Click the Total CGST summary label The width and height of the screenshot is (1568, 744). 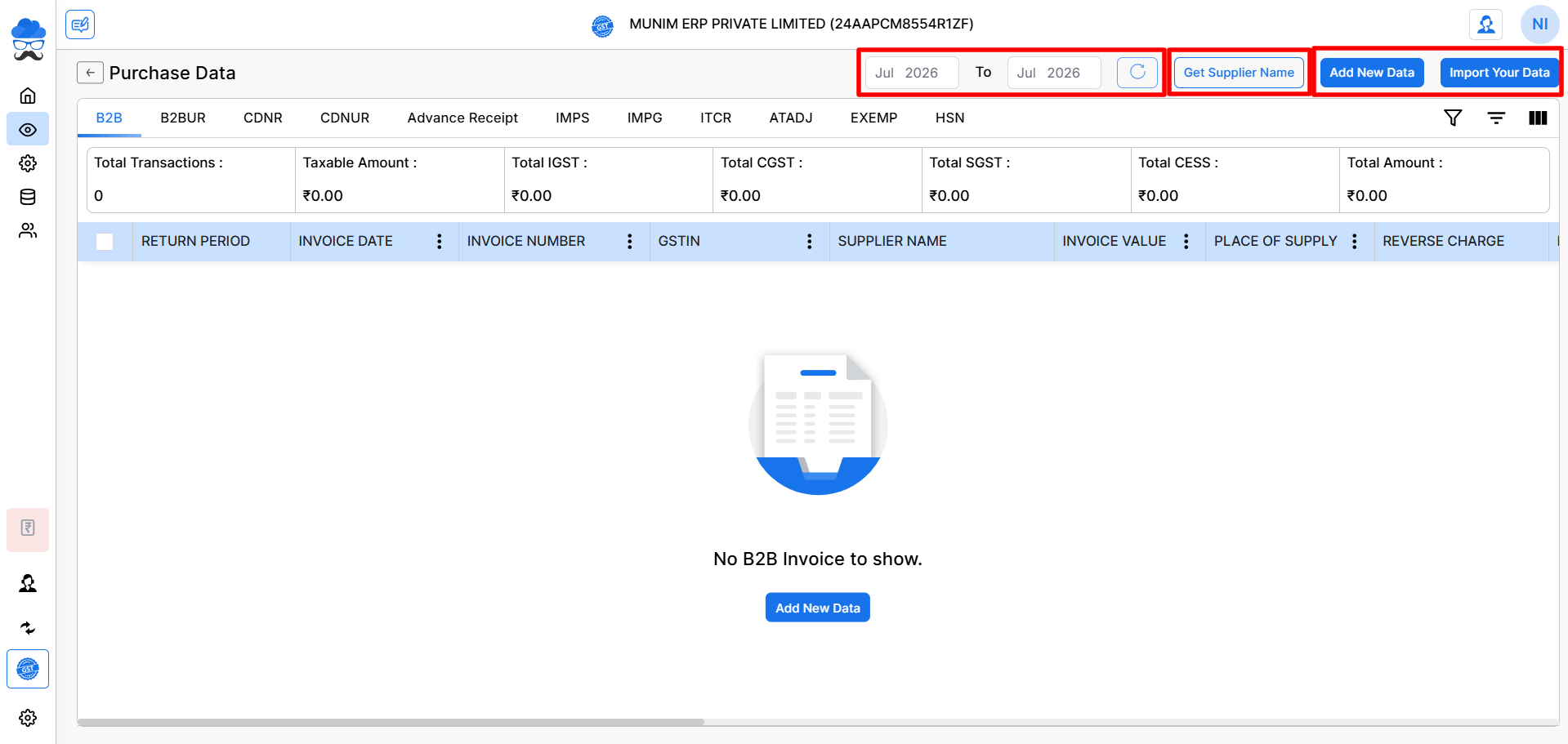(x=762, y=163)
